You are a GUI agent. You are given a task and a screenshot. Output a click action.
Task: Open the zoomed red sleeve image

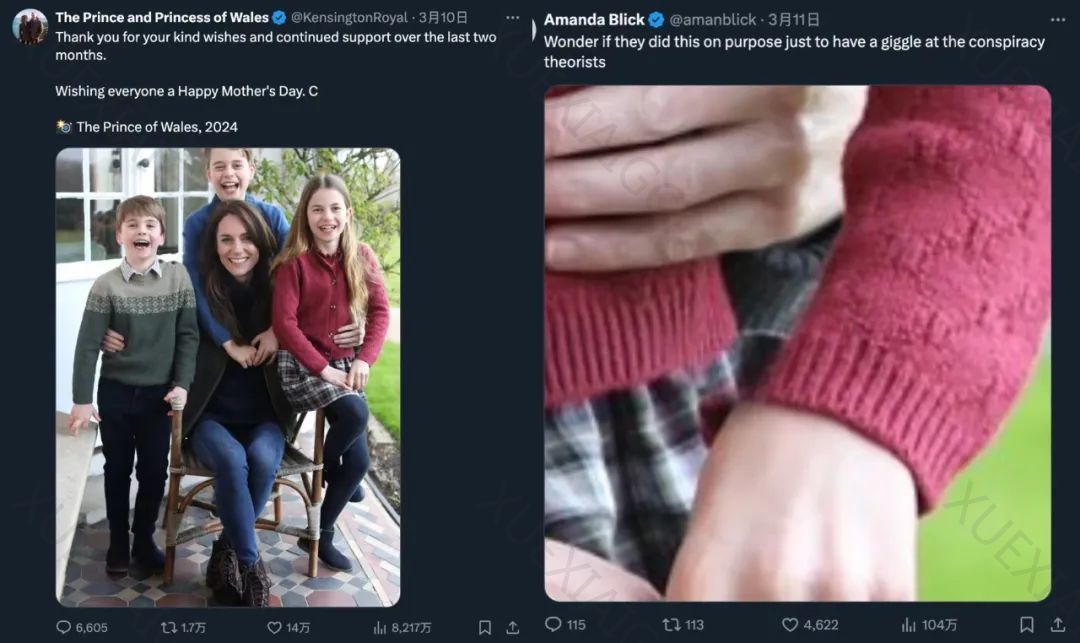tap(797, 343)
